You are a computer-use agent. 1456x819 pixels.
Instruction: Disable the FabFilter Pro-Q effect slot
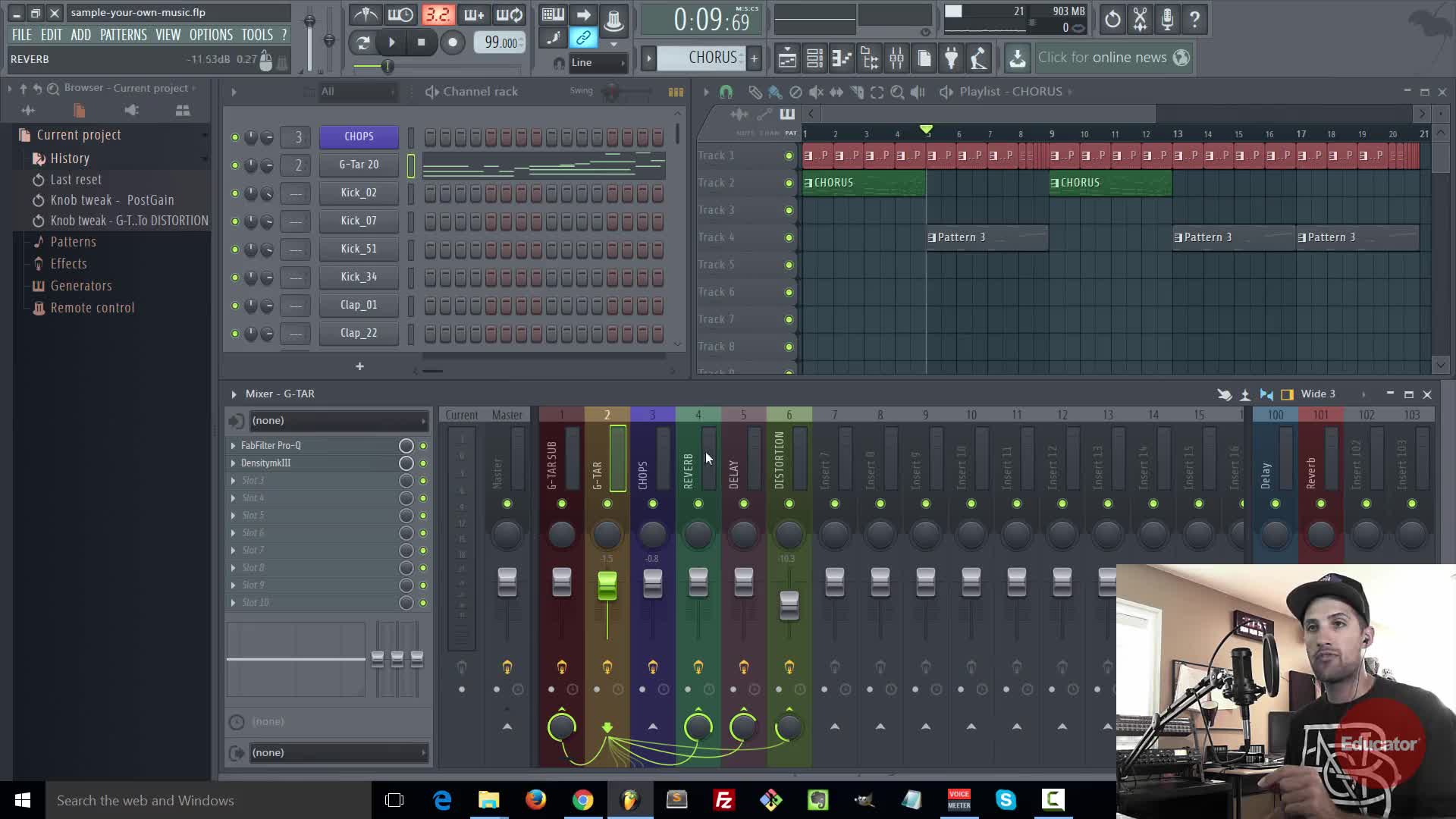click(x=423, y=446)
